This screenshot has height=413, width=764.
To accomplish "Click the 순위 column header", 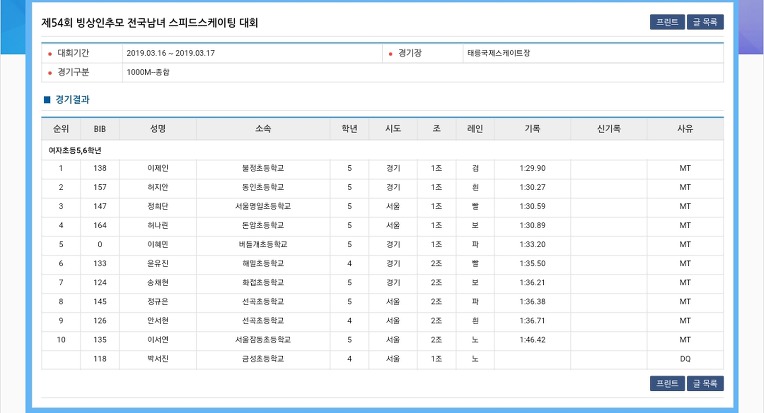I will point(61,129).
